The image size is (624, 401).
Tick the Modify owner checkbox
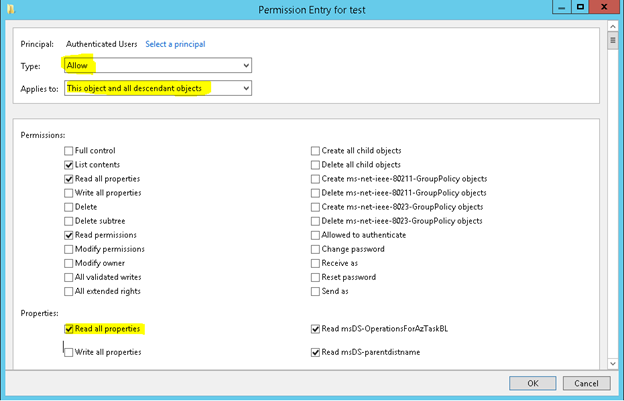coord(69,263)
